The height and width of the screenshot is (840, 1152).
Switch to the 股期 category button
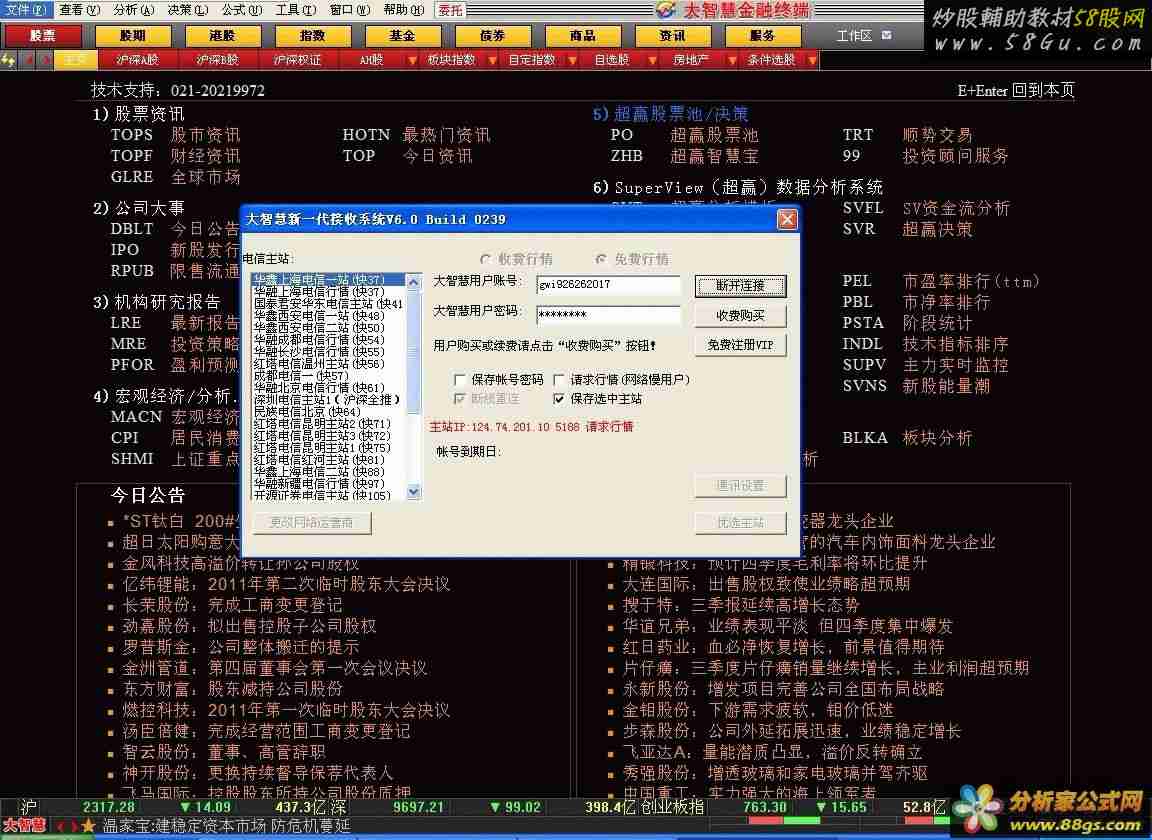pos(133,35)
